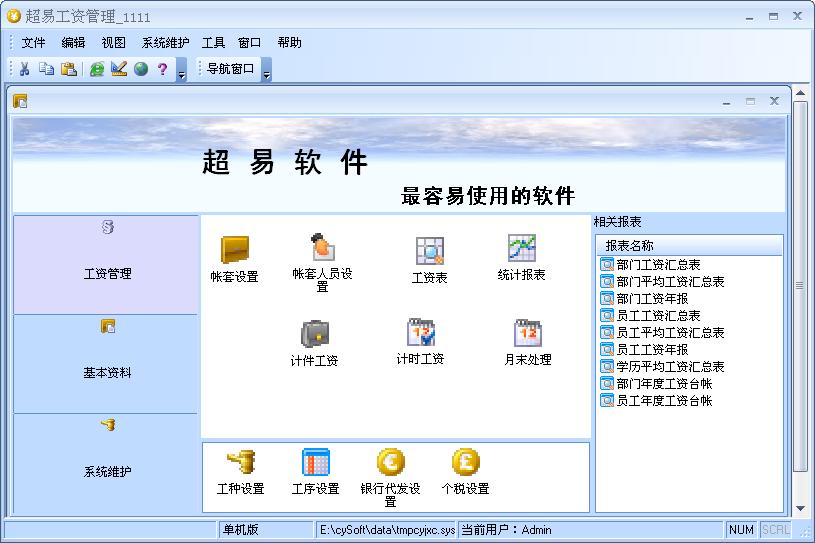Click the Cut scissors toolbar icon
The image size is (815, 543).
pos(24,69)
